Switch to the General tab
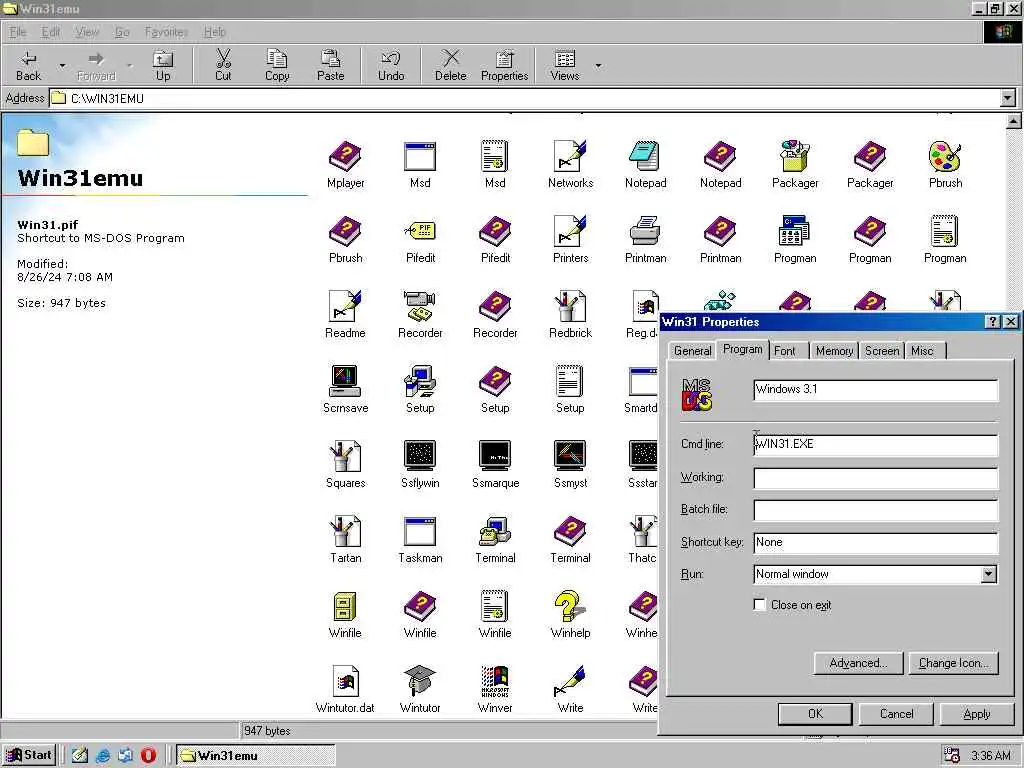This screenshot has height=768, width=1024. tap(692, 351)
